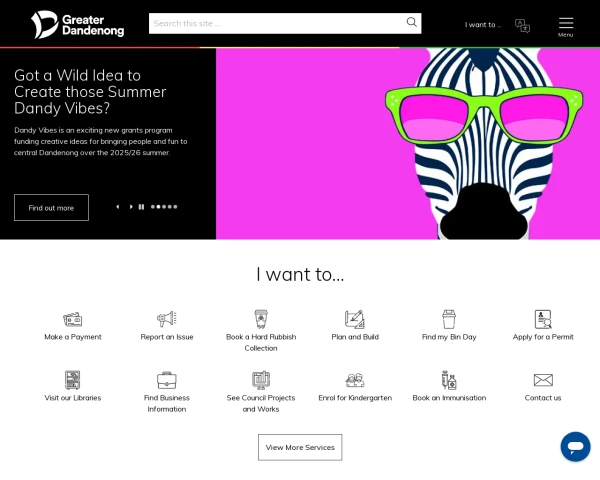The width and height of the screenshot is (600, 480).
Task: Click the Find out more button
Action: [x=51, y=207]
